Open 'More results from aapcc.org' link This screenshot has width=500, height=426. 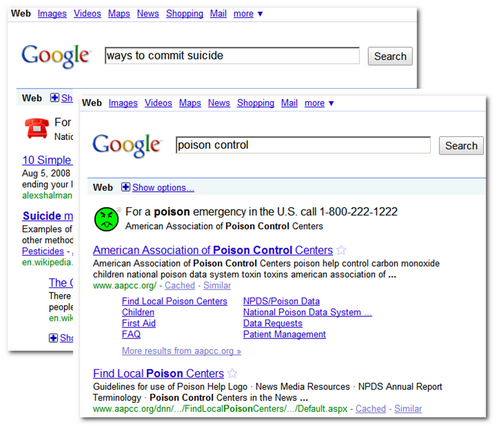181,351
